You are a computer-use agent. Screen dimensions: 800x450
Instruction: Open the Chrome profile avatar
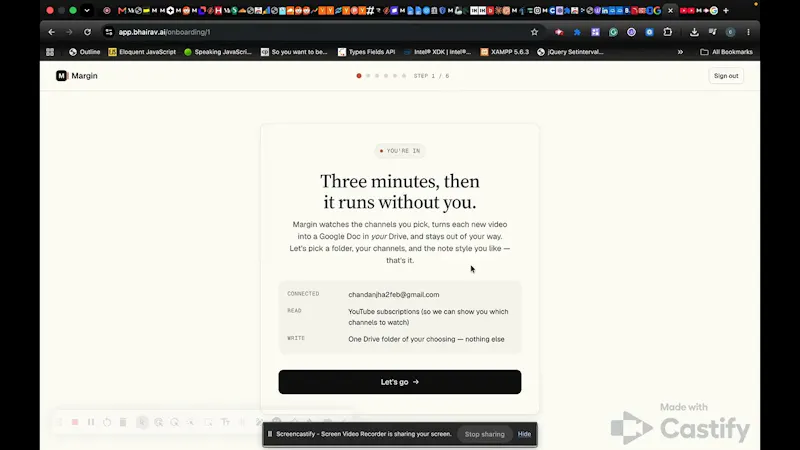tap(731, 32)
